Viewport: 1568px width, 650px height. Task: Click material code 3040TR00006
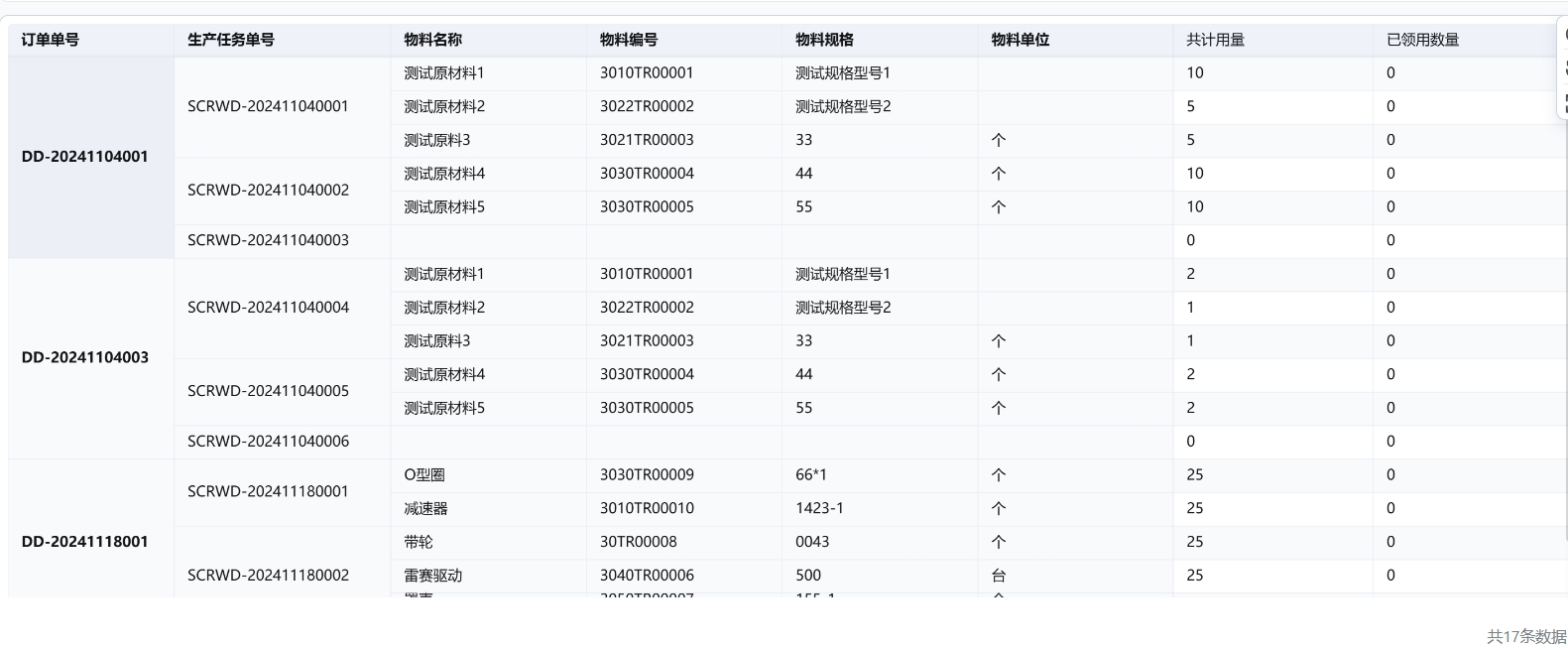(647, 576)
